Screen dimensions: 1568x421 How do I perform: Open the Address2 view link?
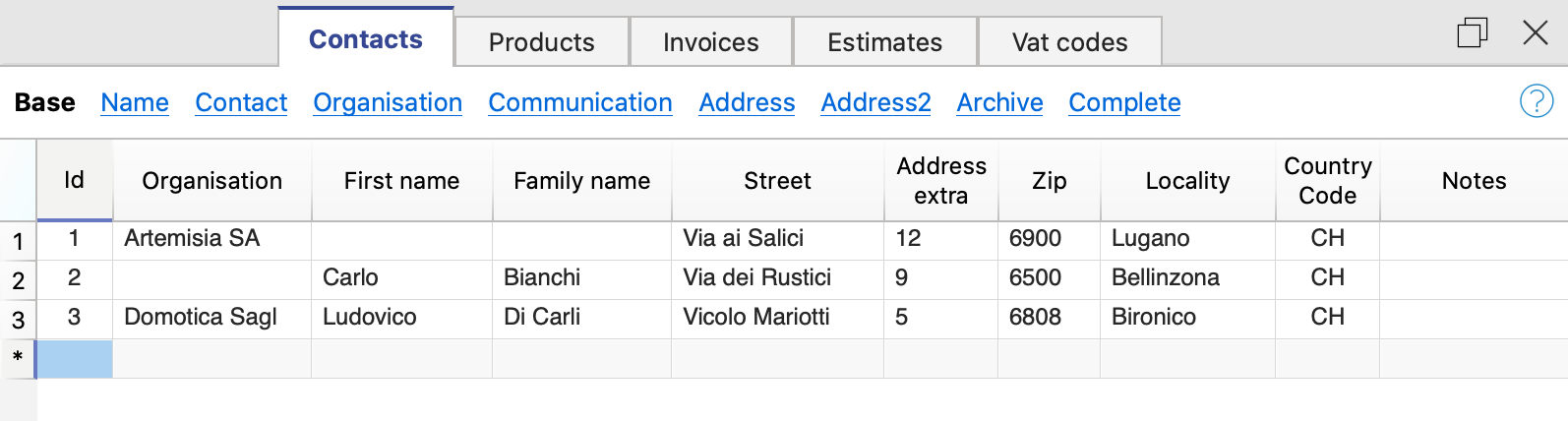(875, 102)
